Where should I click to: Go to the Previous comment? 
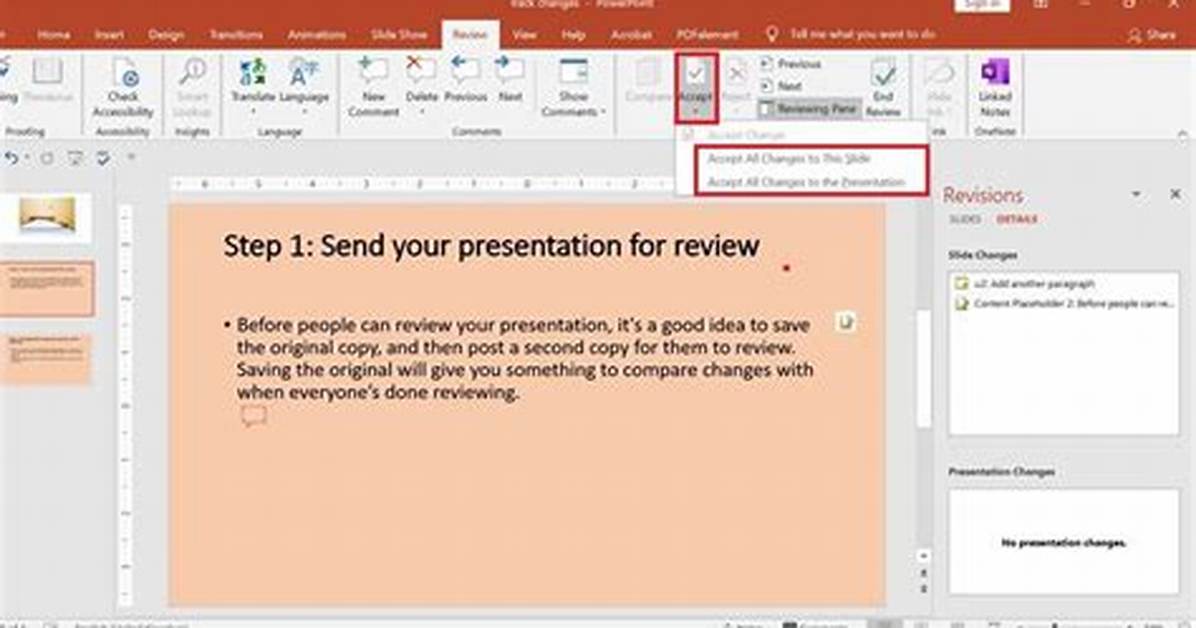point(465,80)
